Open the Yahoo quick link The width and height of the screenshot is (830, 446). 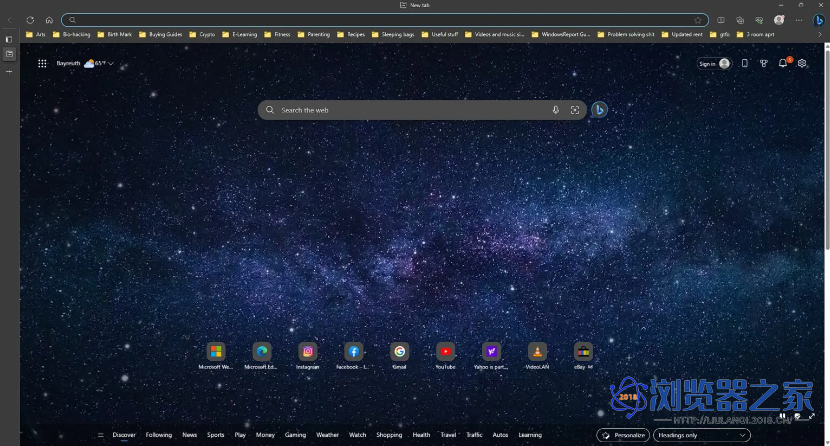491,356
